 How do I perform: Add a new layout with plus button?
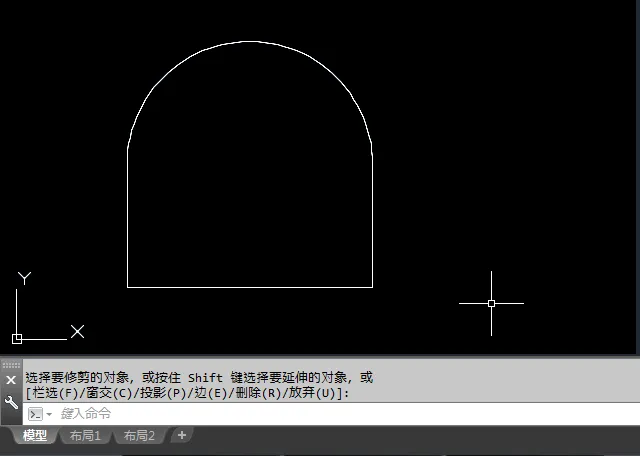click(181, 435)
